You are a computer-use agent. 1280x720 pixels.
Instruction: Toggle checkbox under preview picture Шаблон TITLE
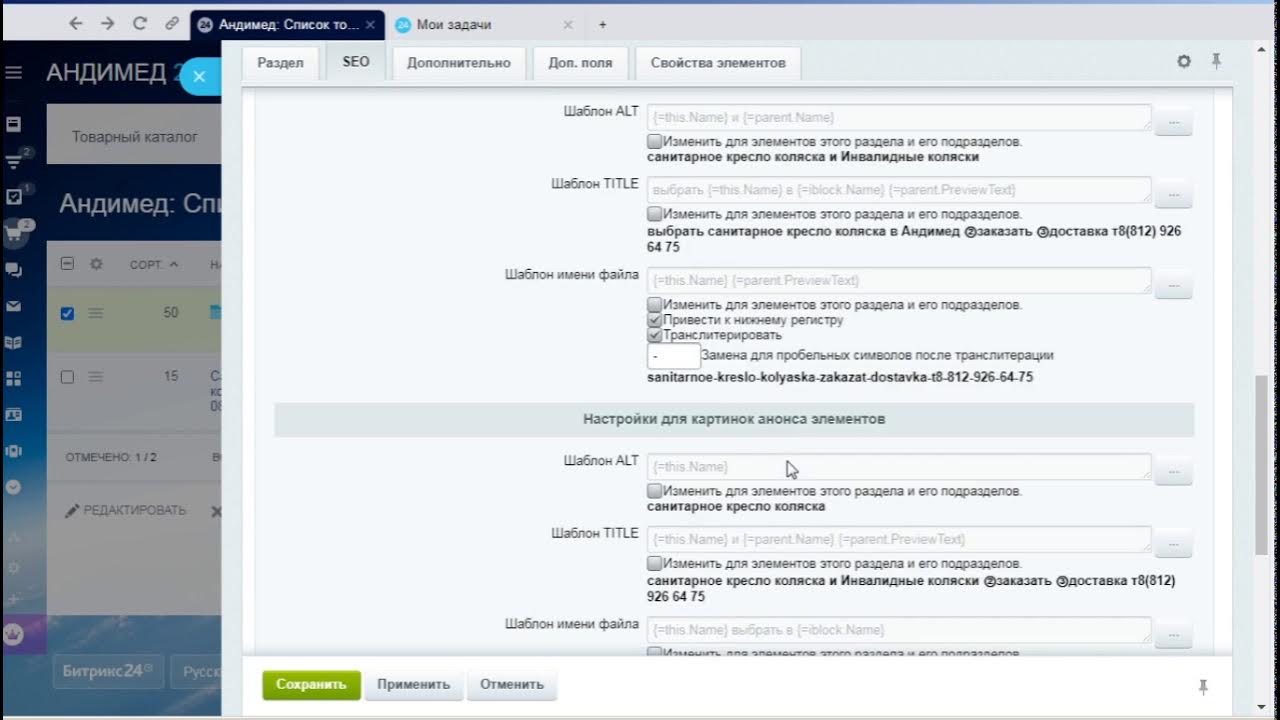(x=654, y=563)
